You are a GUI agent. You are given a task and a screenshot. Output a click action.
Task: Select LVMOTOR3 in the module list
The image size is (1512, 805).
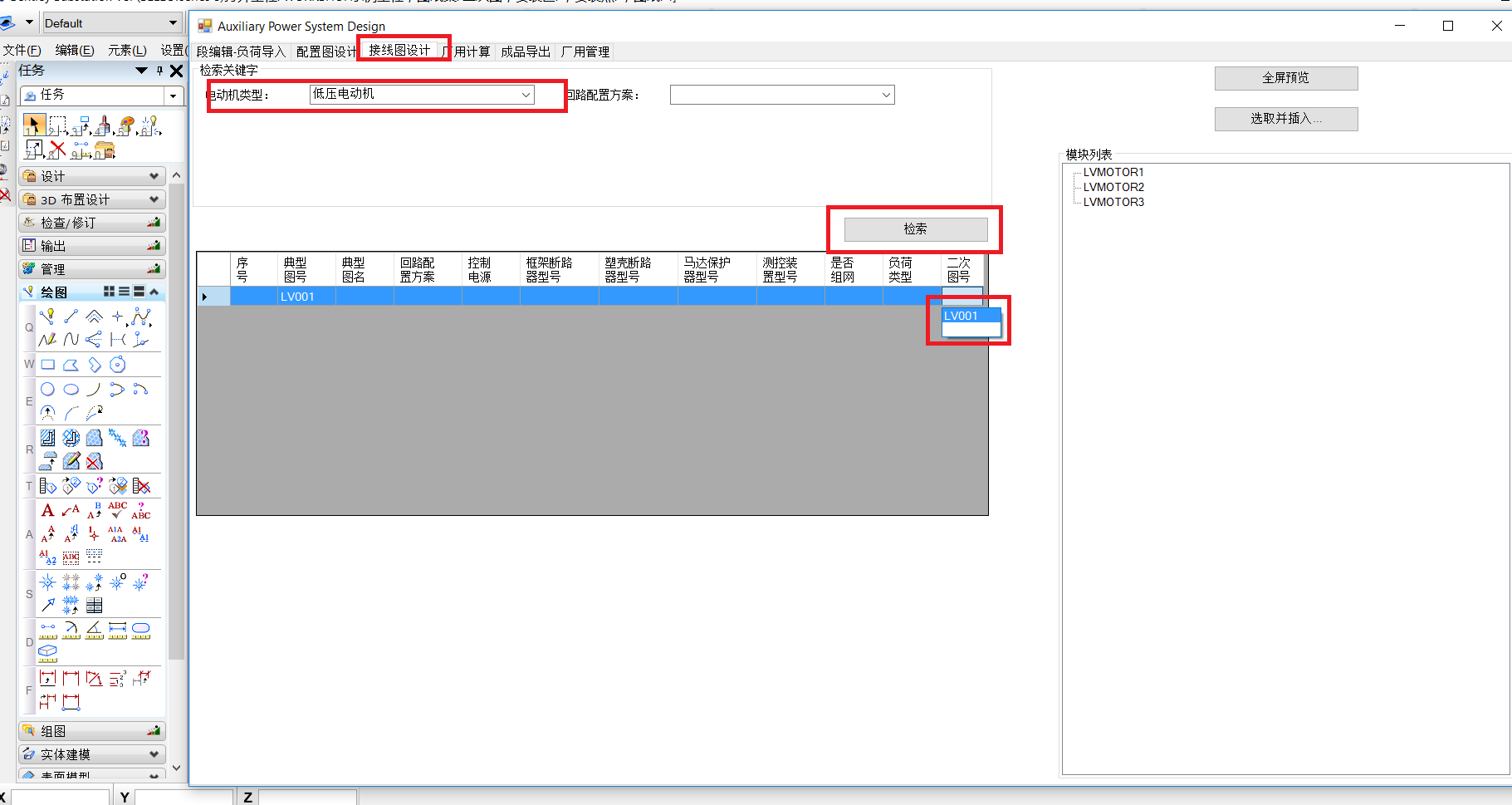click(1113, 202)
